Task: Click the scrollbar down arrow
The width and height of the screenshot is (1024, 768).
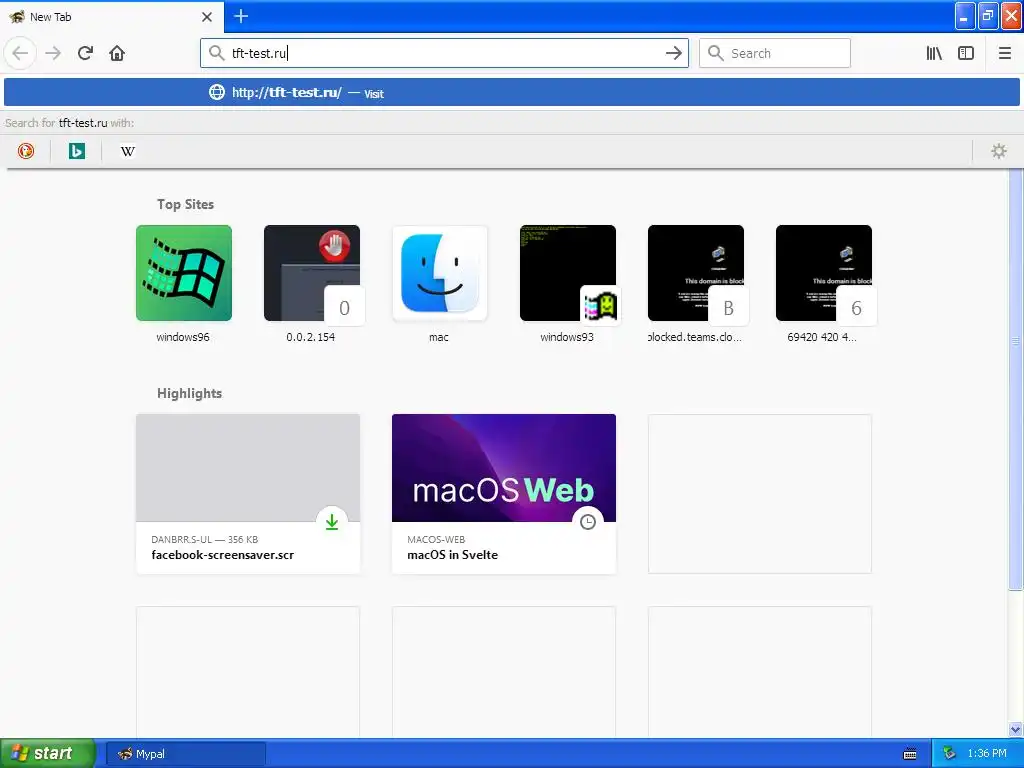Action: click(1016, 729)
